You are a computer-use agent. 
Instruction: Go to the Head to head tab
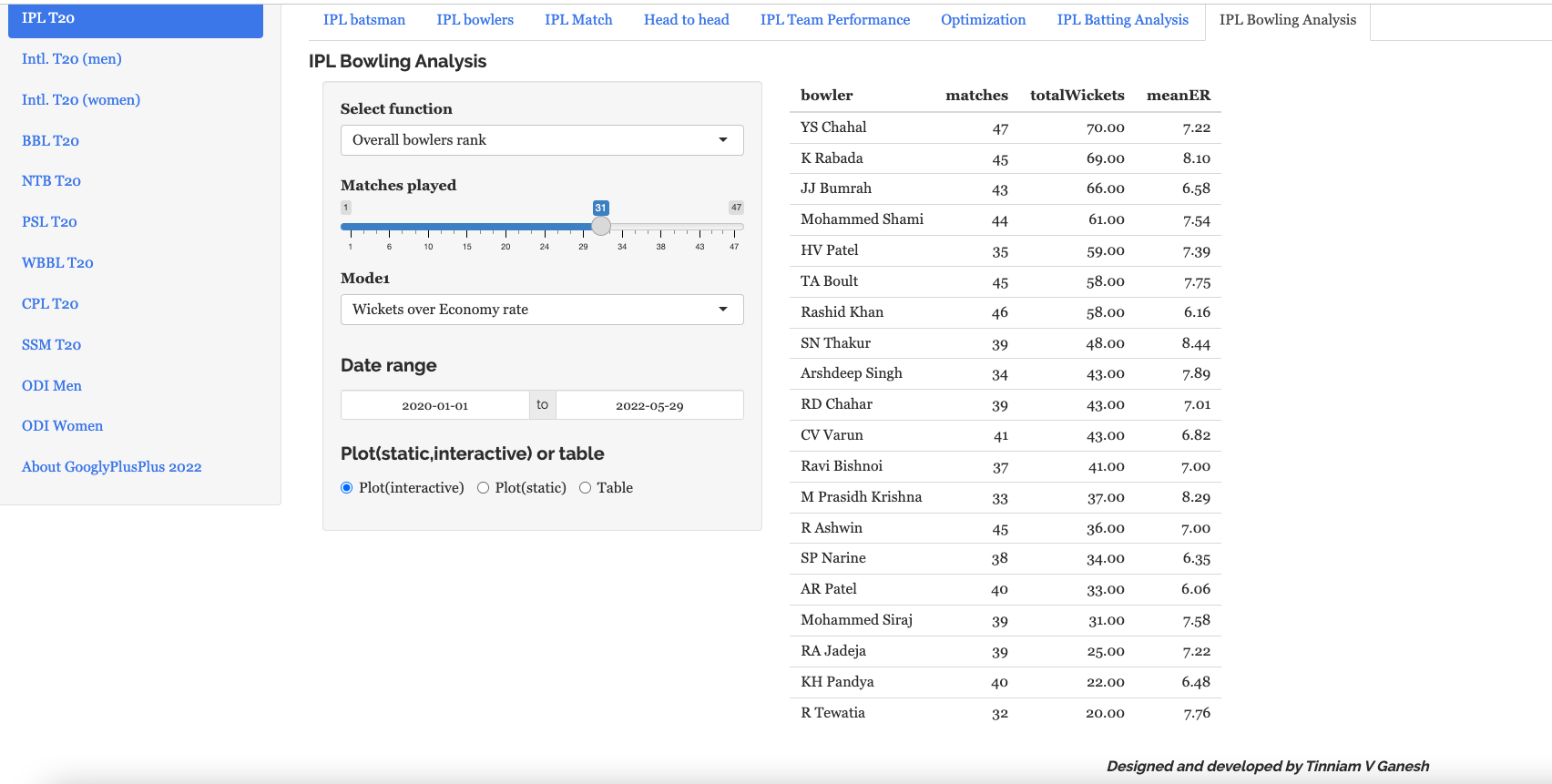[686, 20]
